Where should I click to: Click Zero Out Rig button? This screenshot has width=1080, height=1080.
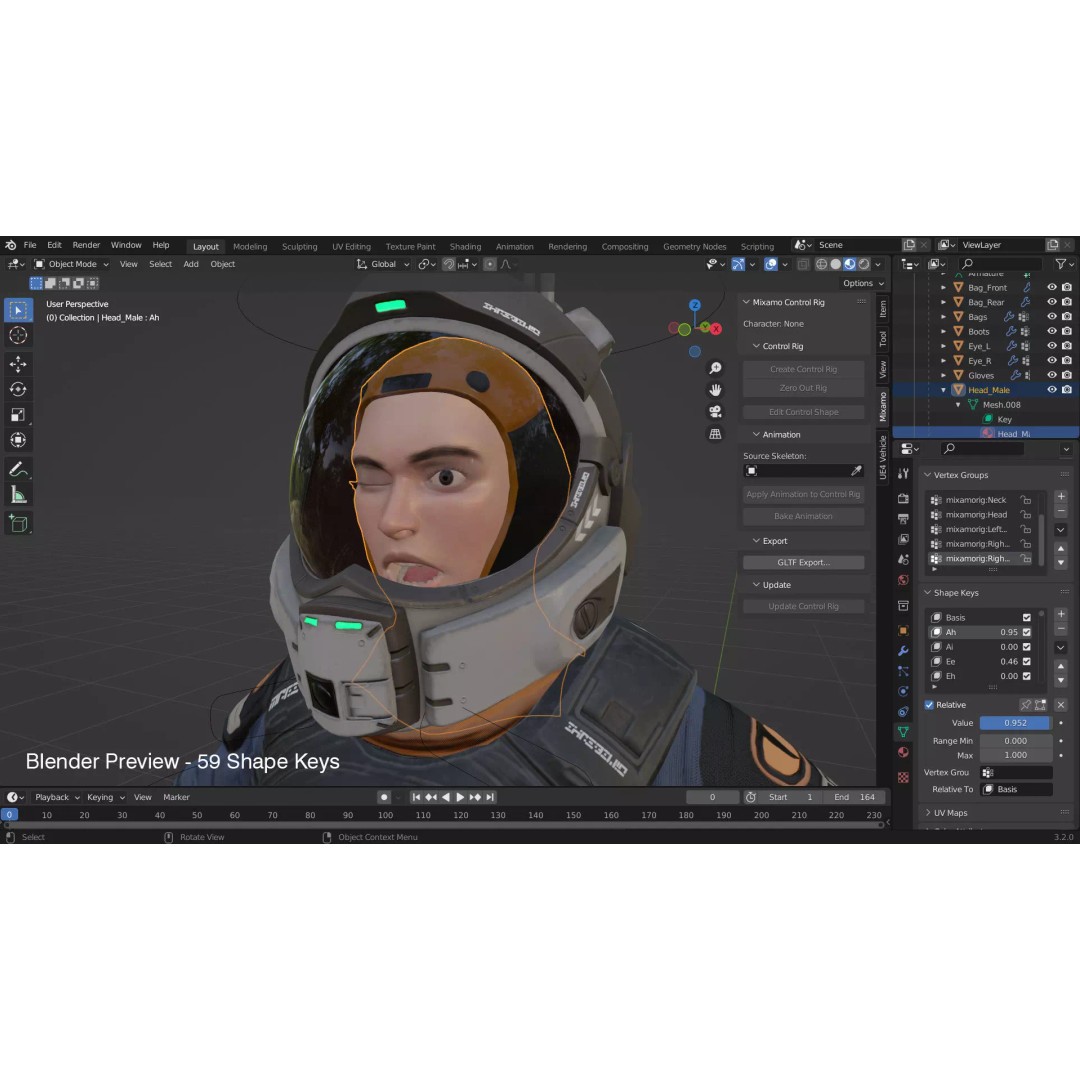[x=804, y=388]
